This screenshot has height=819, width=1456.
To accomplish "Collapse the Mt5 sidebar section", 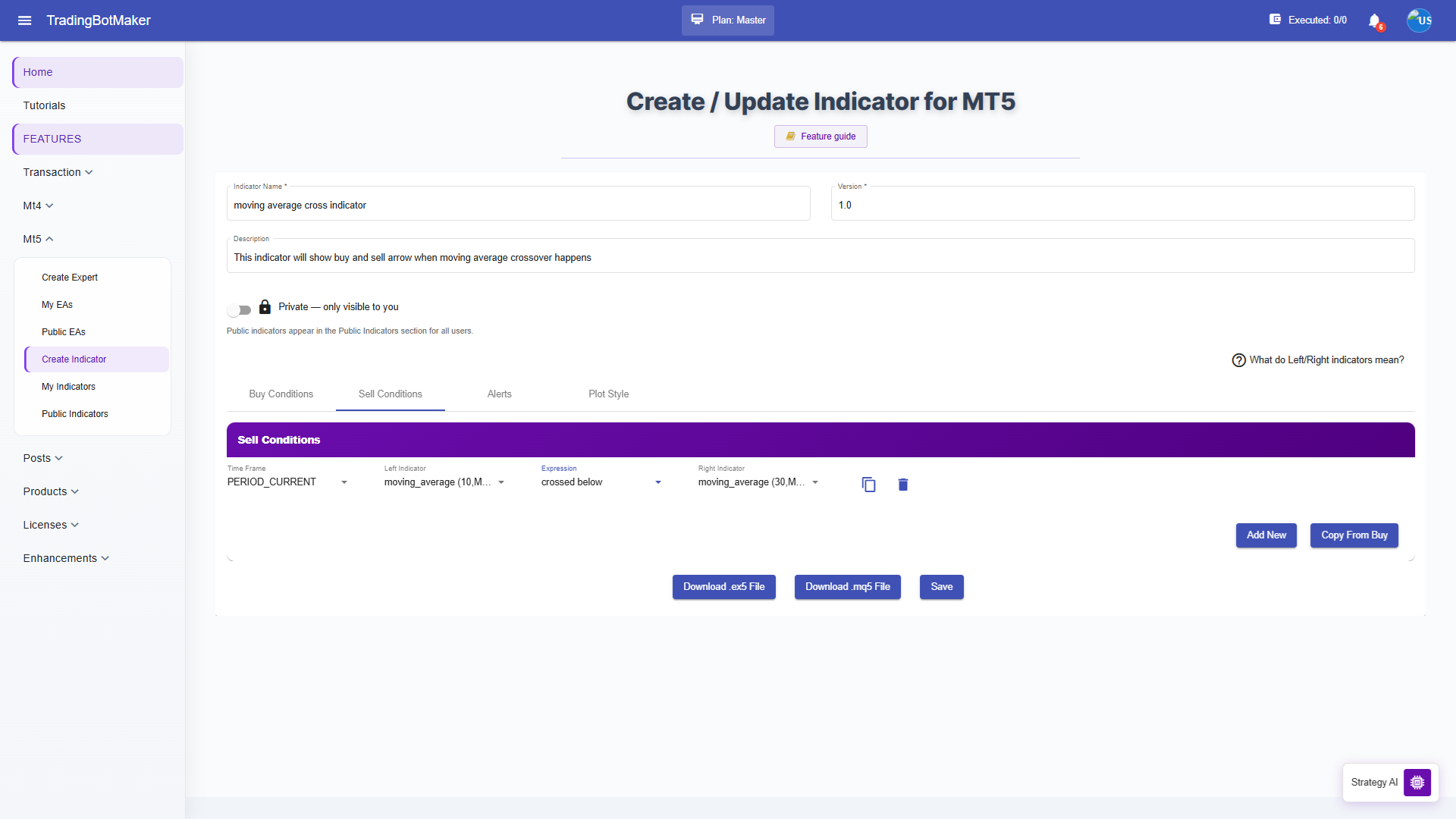I will pos(38,239).
